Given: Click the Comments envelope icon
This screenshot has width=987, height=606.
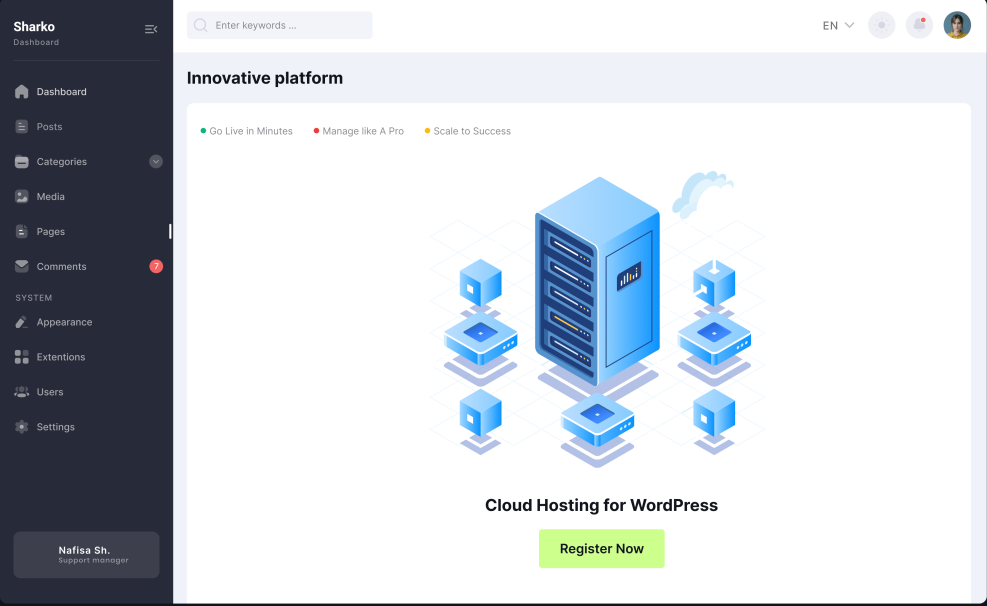Looking at the screenshot, I should click(21, 266).
